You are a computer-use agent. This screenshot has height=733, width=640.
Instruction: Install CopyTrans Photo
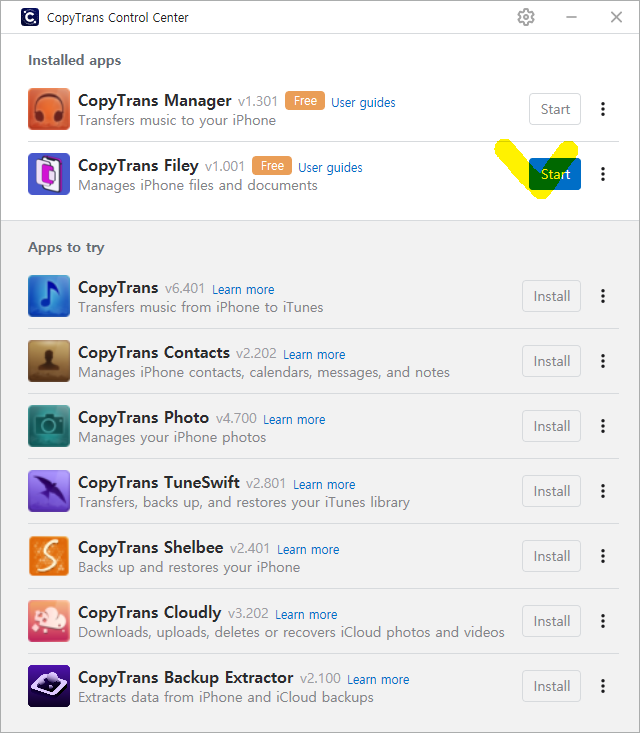(x=552, y=426)
